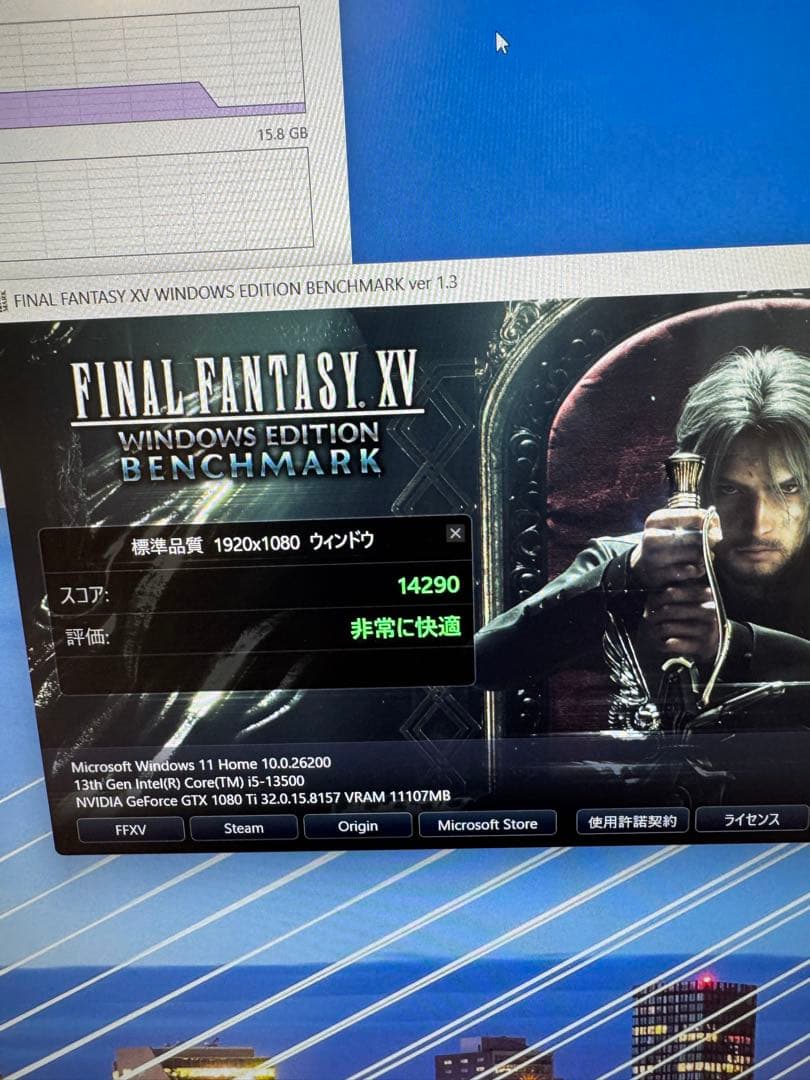View the 使用許諾契約 license agreement

630,820
